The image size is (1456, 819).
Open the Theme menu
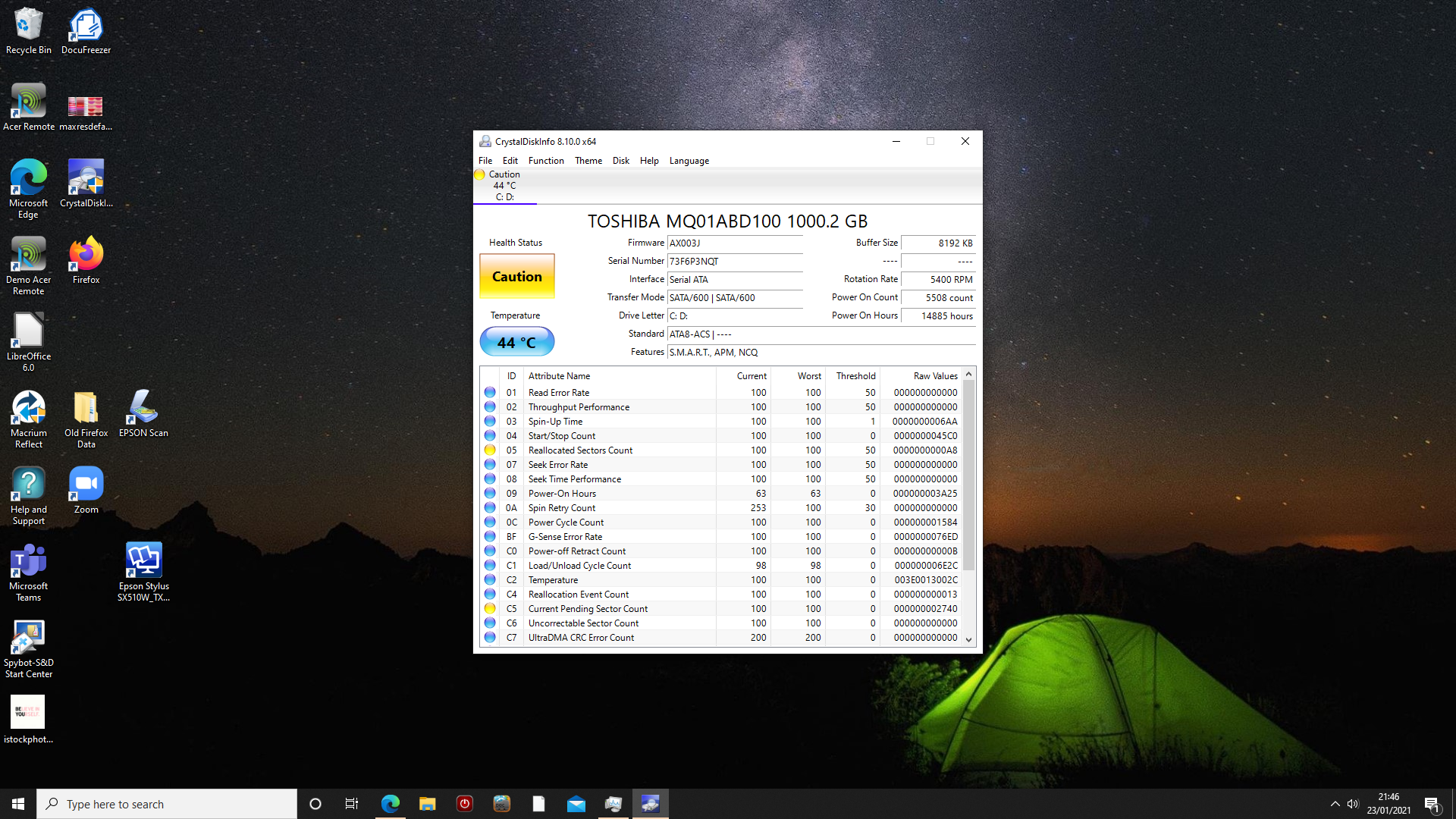(588, 161)
